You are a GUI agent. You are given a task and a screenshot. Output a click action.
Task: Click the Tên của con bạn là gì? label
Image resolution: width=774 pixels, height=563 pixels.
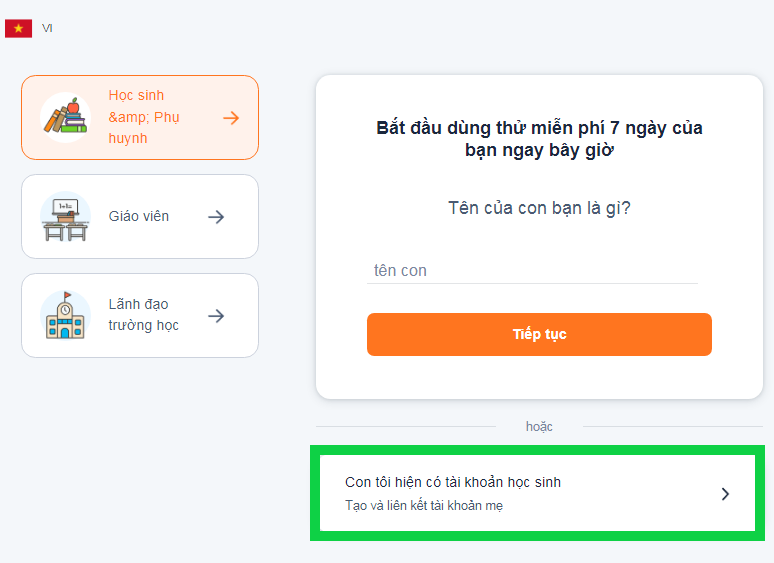pyautogui.click(x=539, y=209)
